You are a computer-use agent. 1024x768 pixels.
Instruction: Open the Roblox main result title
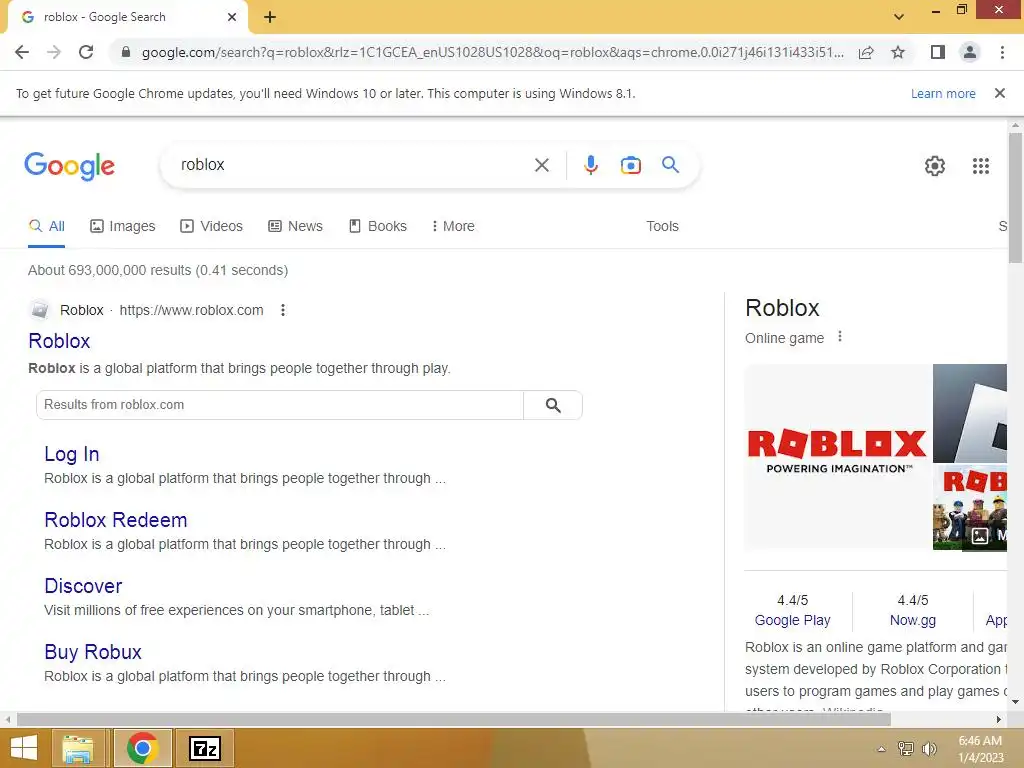pos(59,341)
